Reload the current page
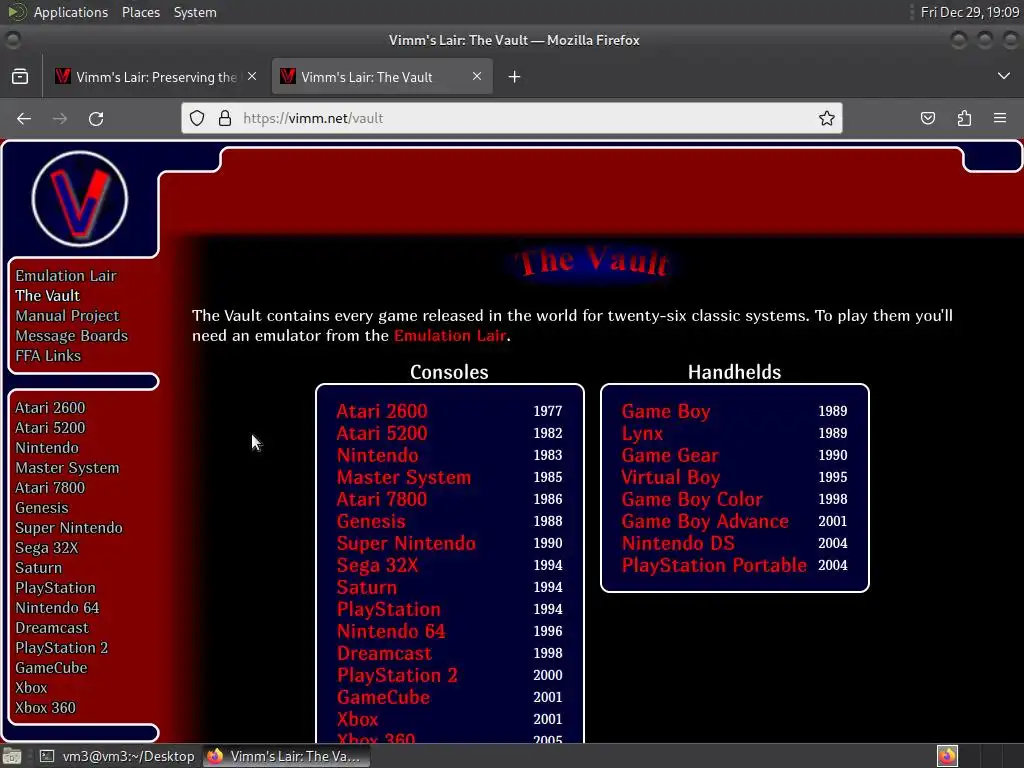The image size is (1024, 768). (96, 118)
